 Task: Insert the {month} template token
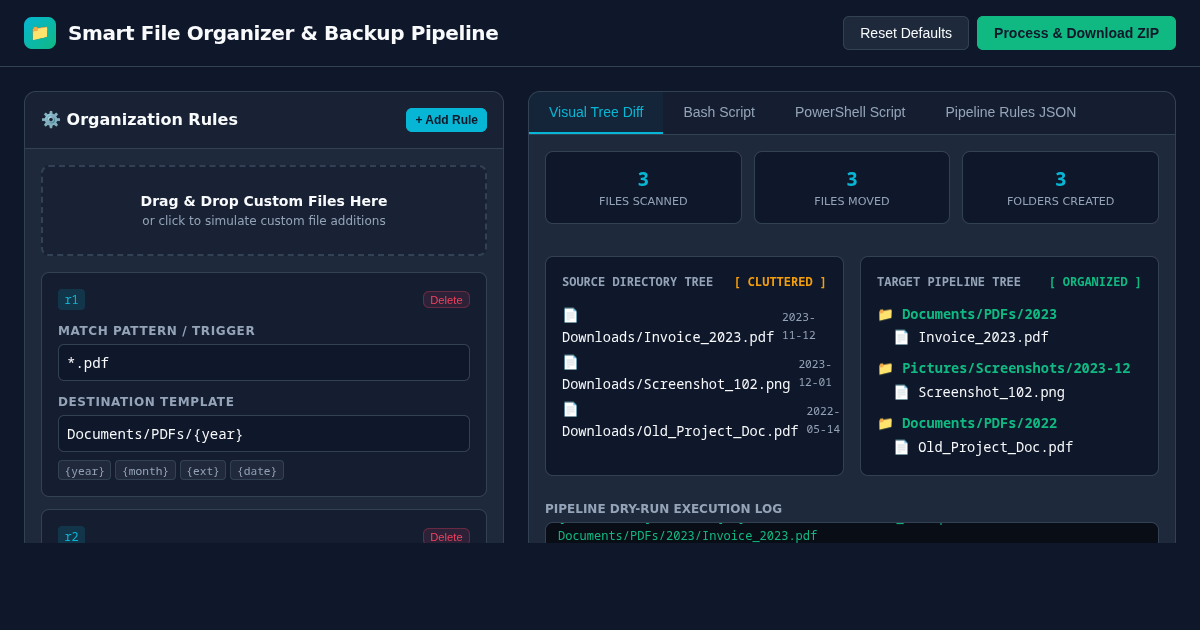point(145,470)
